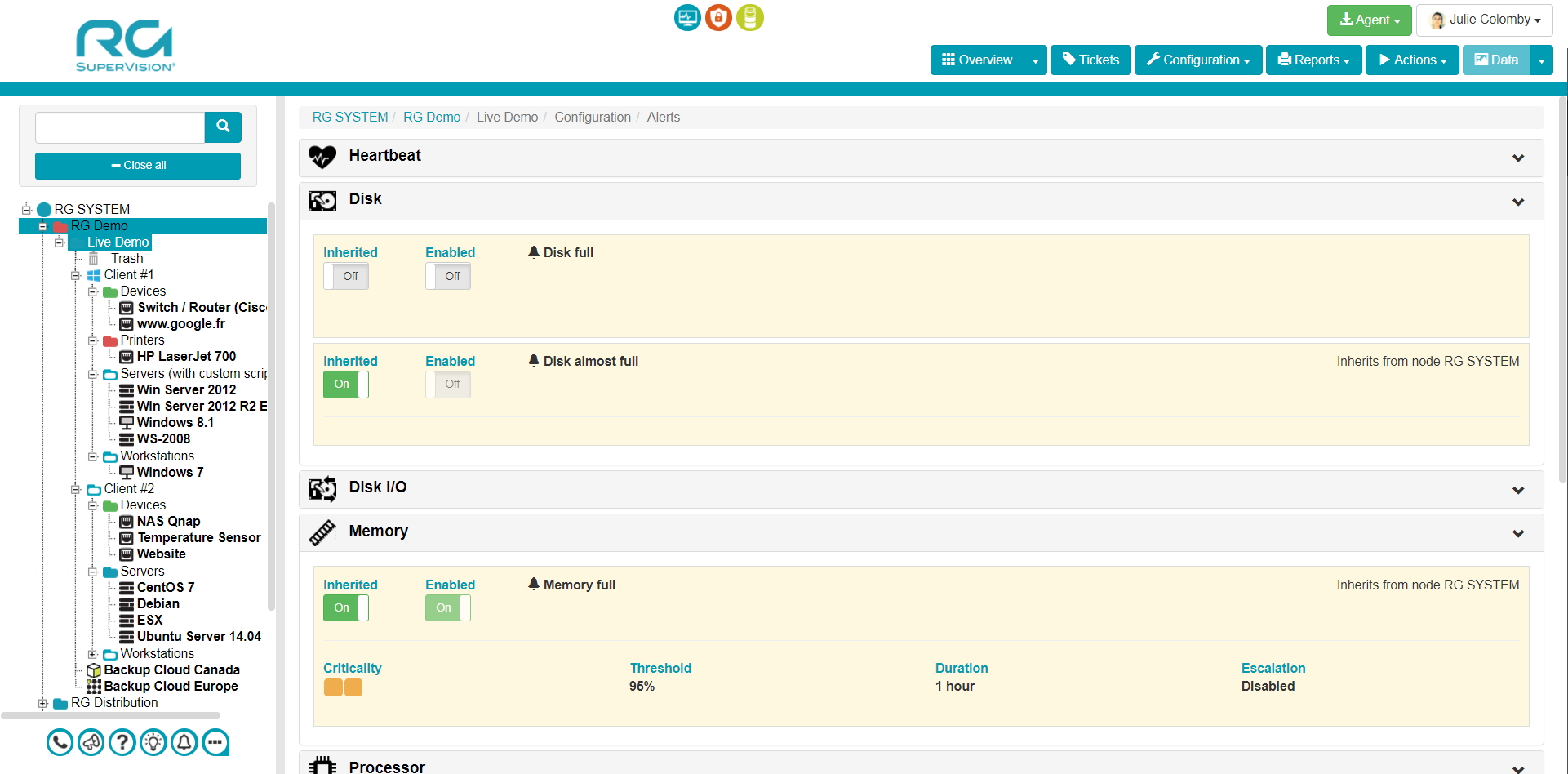Switch to the Tickets menu
Screen dimensions: 1568x774
(x=1090, y=60)
